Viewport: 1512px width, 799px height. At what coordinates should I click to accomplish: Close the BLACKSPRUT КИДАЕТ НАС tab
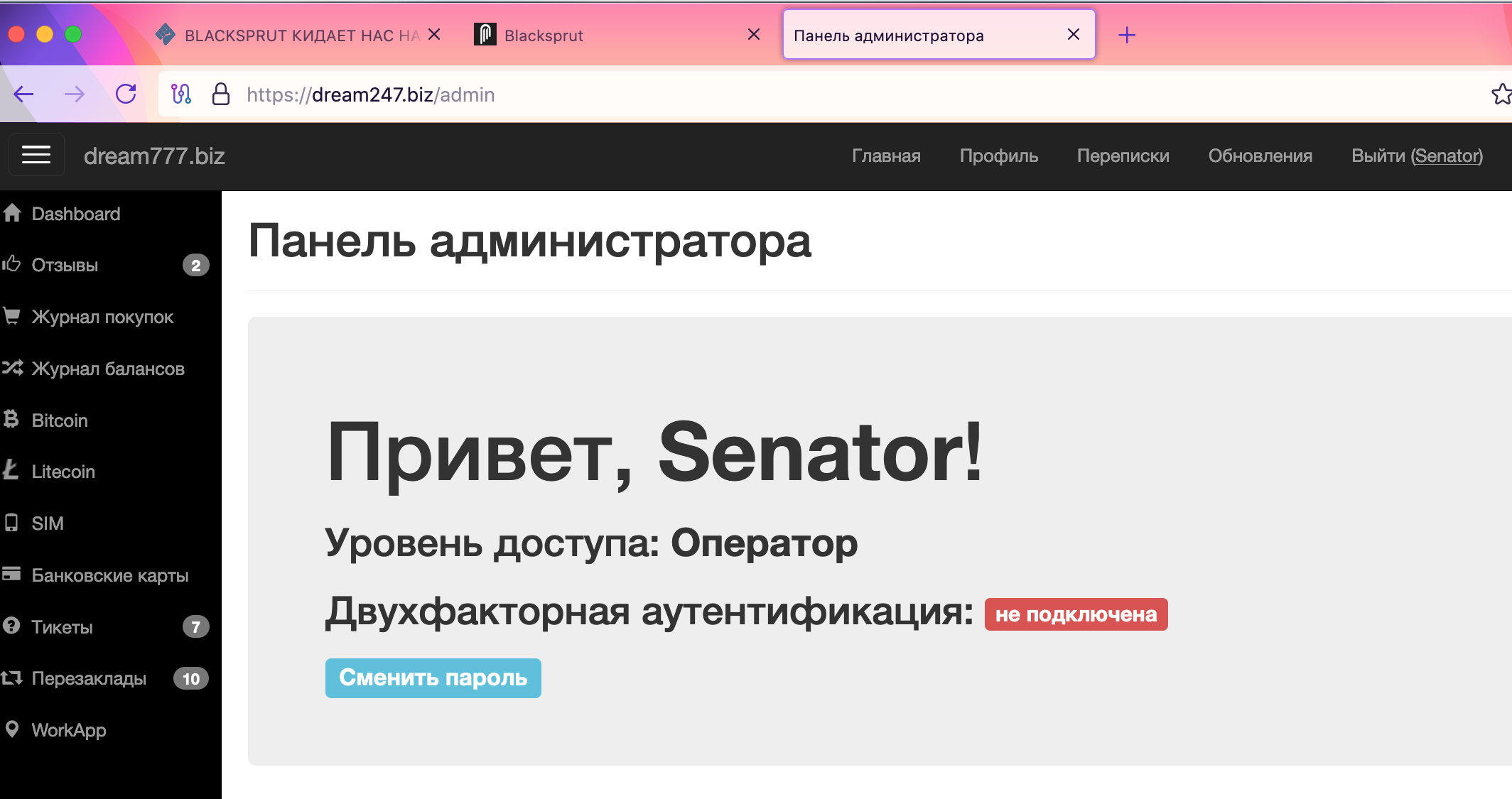(434, 34)
